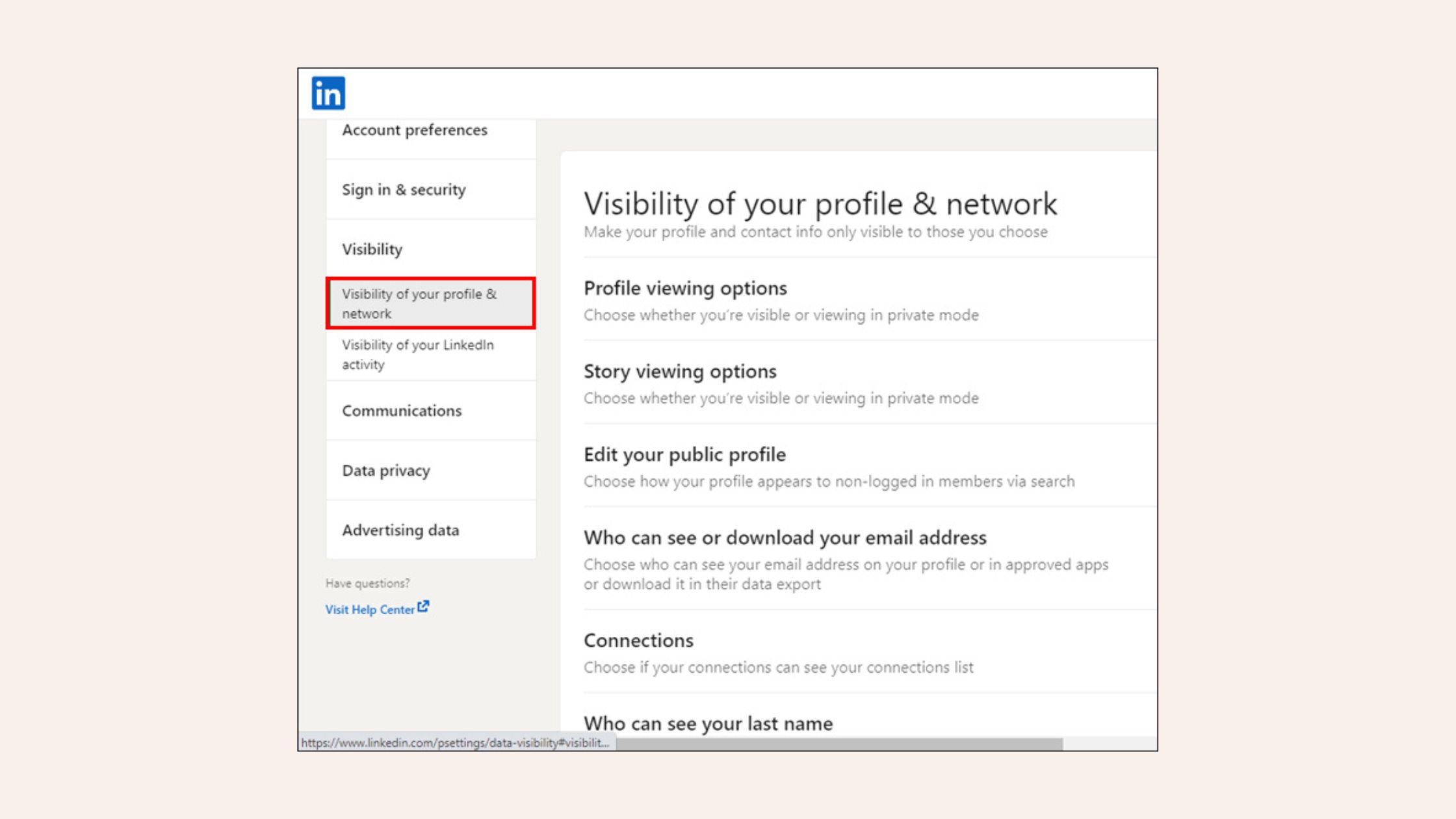The width and height of the screenshot is (1456, 819).
Task: Click the Visibility of your profile heading
Action: [x=820, y=204]
